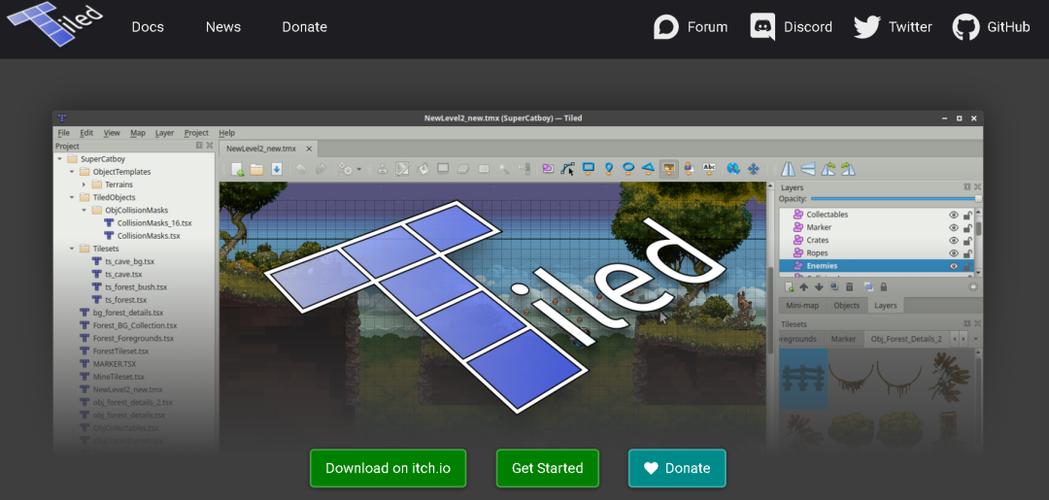
Task: Click the globe World tool icon
Action: tap(733, 169)
